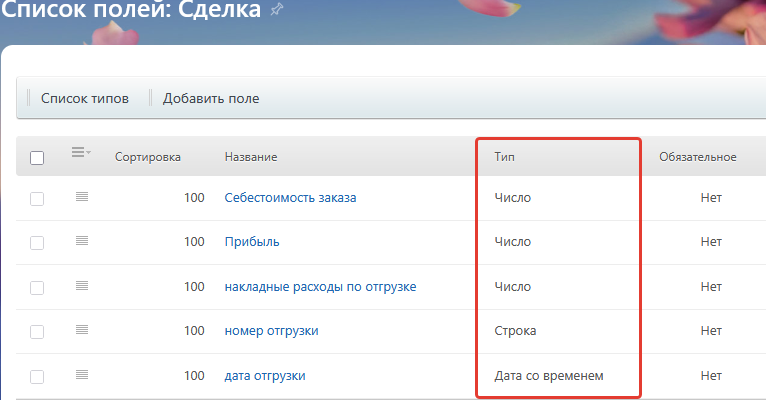766x400 pixels.
Task: Open row actions menu for номер отгрузки
Action: (81, 330)
